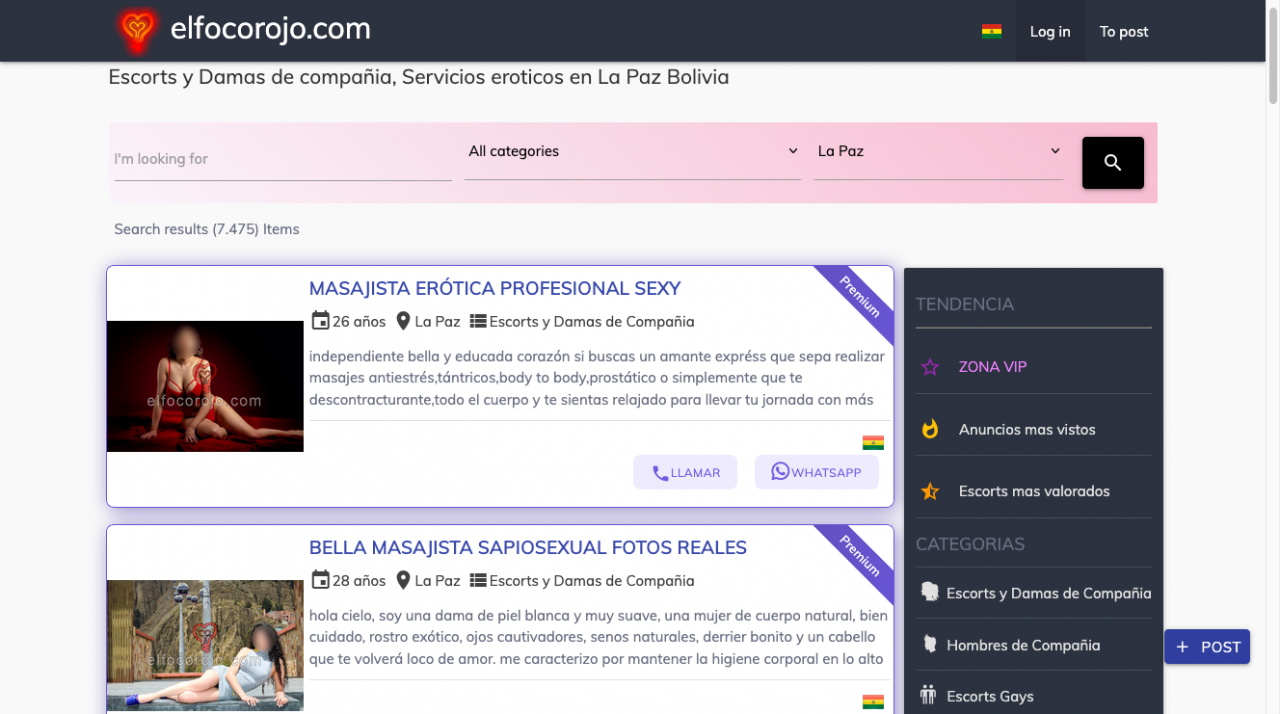Image resolution: width=1280 pixels, height=714 pixels.
Task: Click the description text starting independiente bella
Action: (x=597, y=378)
